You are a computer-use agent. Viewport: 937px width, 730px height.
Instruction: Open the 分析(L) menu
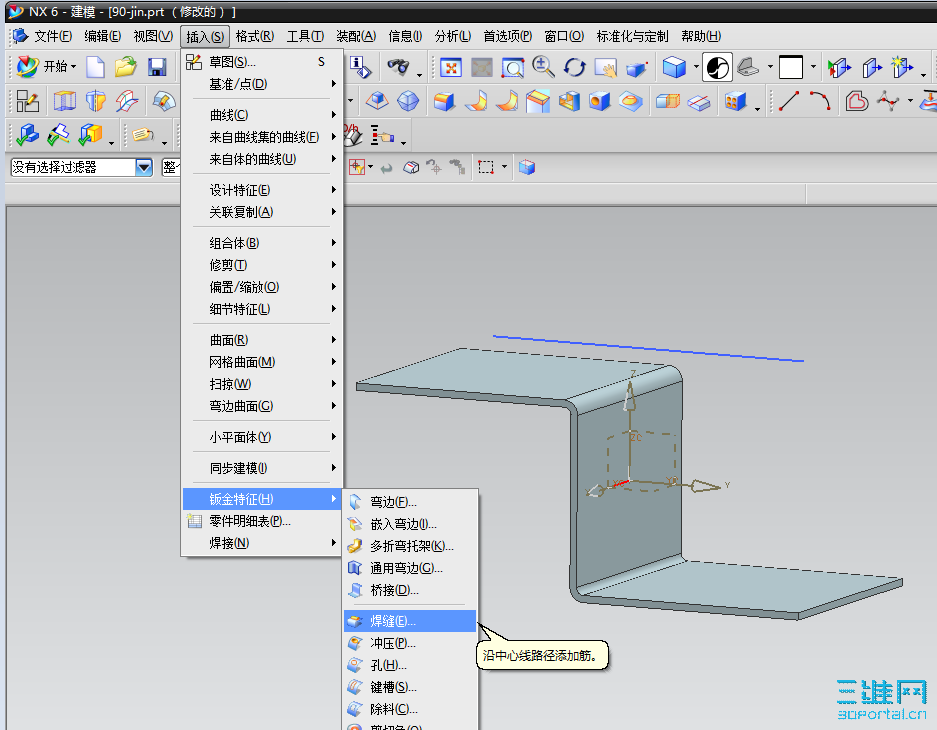tap(452, 36)
